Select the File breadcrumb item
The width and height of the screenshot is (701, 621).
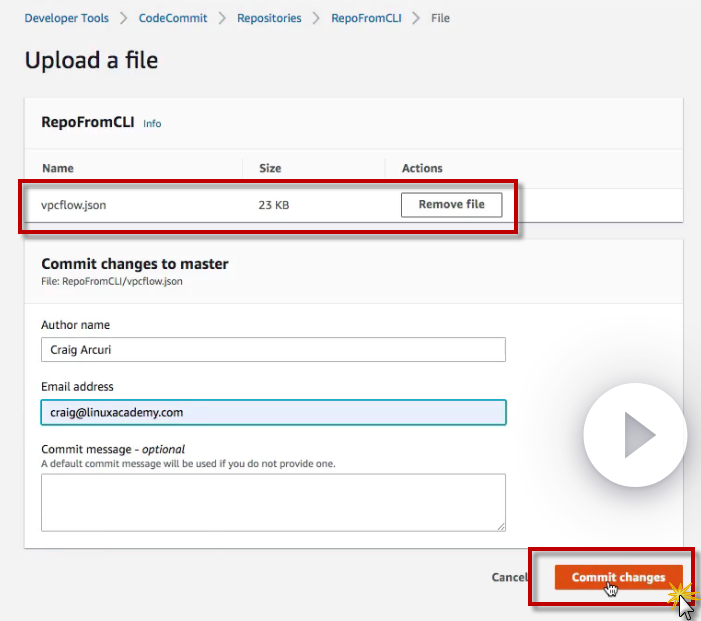pyautogui.click(x=440, y=18)
